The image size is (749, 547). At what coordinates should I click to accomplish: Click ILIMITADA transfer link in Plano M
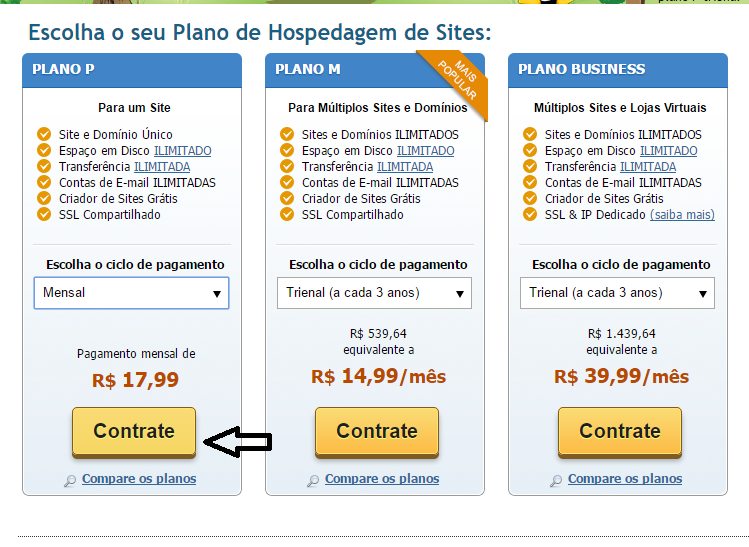tap(405, 167)
